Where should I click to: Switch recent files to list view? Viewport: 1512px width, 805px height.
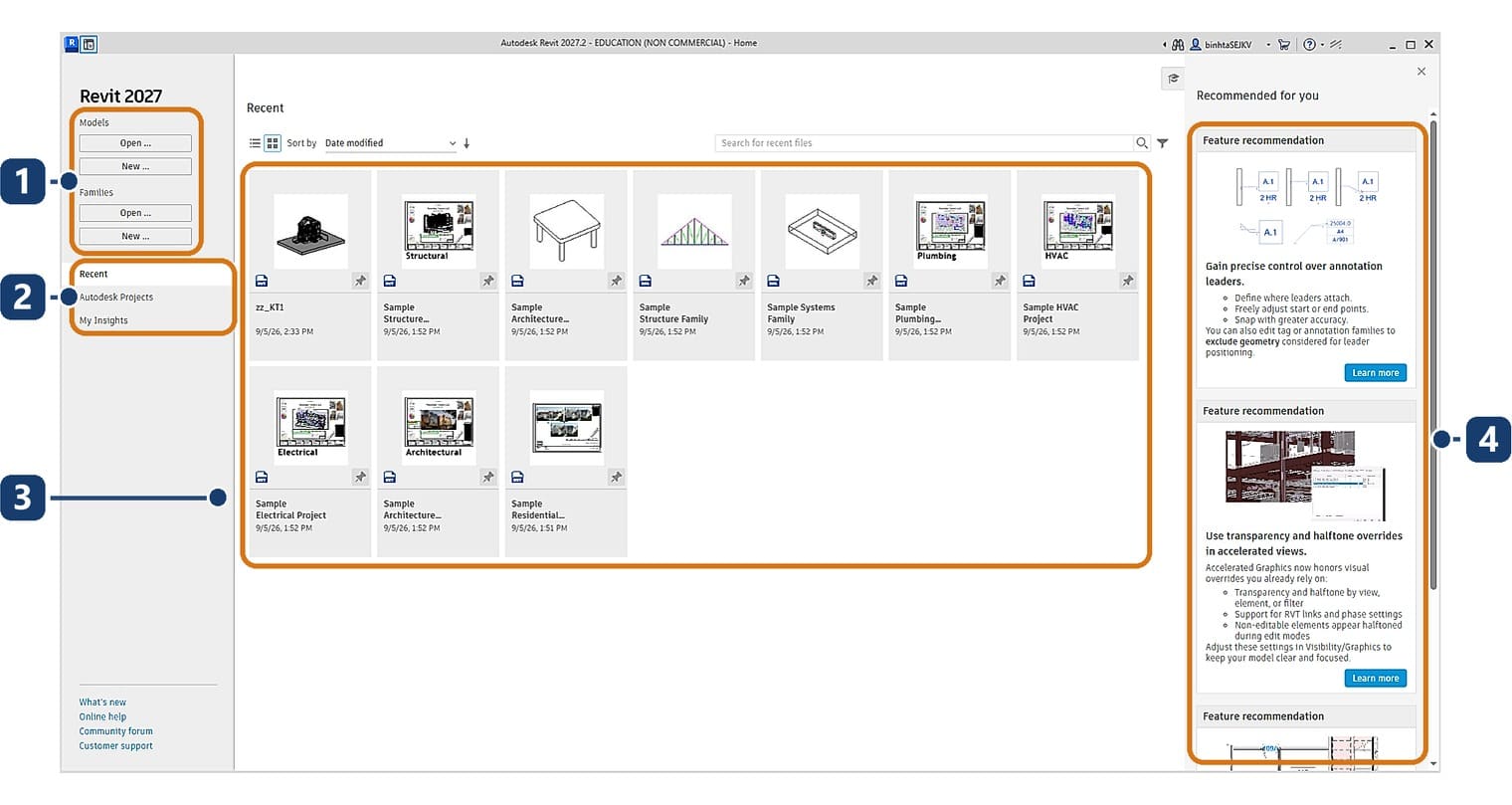point(255,143)
